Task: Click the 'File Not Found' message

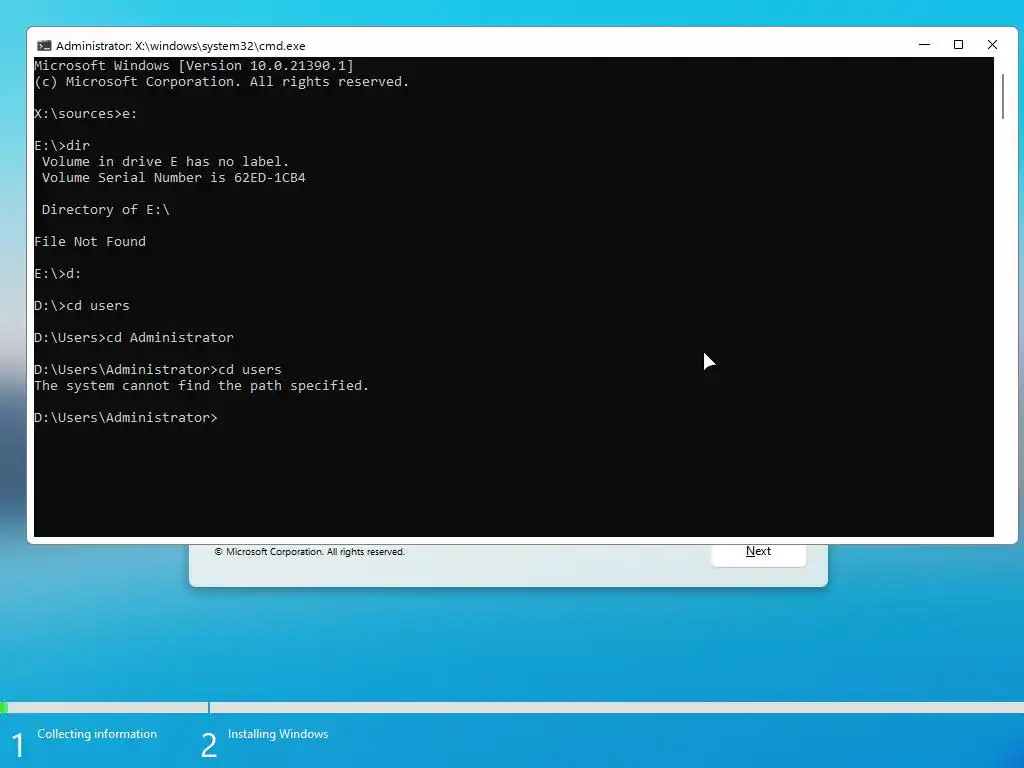Action: [90, 242]
